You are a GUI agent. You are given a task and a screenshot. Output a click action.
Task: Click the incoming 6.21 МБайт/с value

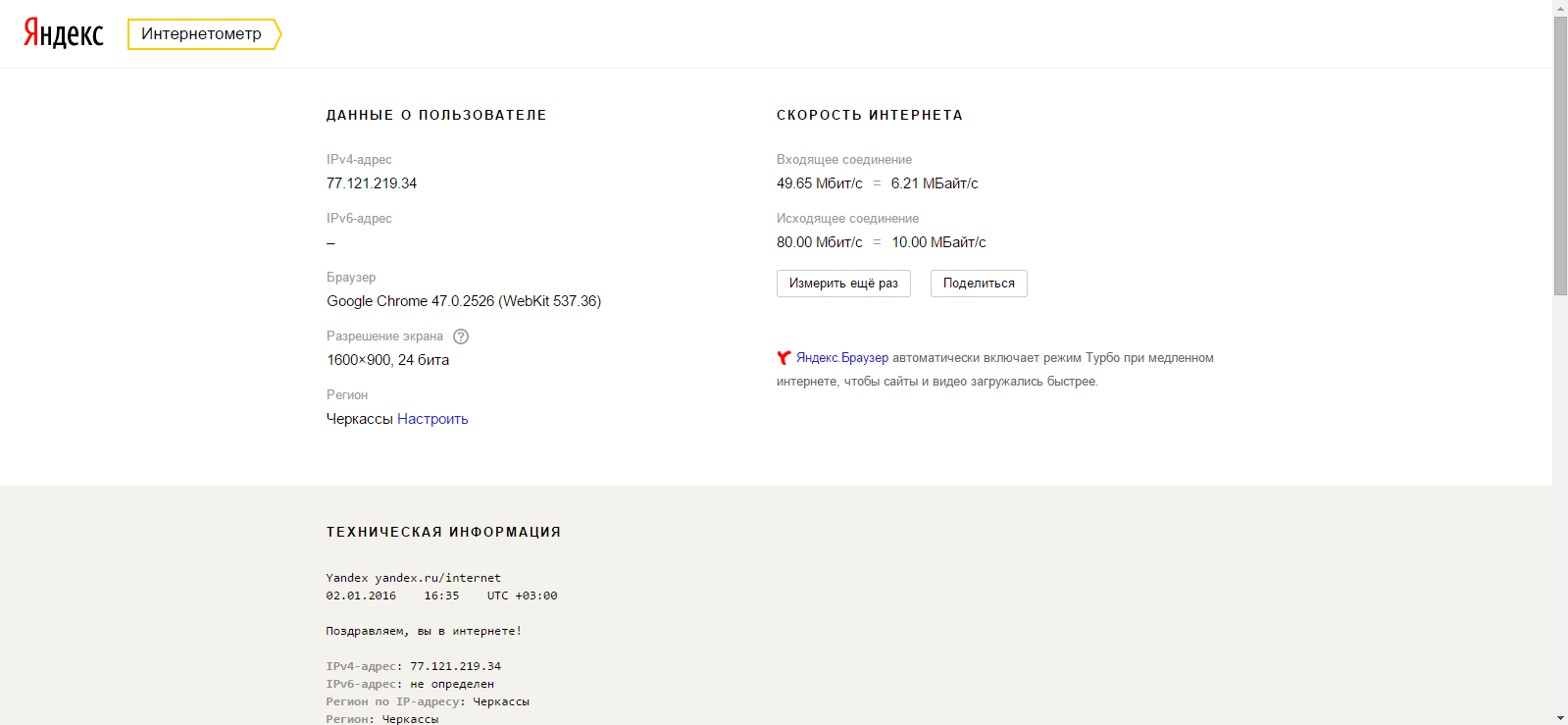coord(935,183)
